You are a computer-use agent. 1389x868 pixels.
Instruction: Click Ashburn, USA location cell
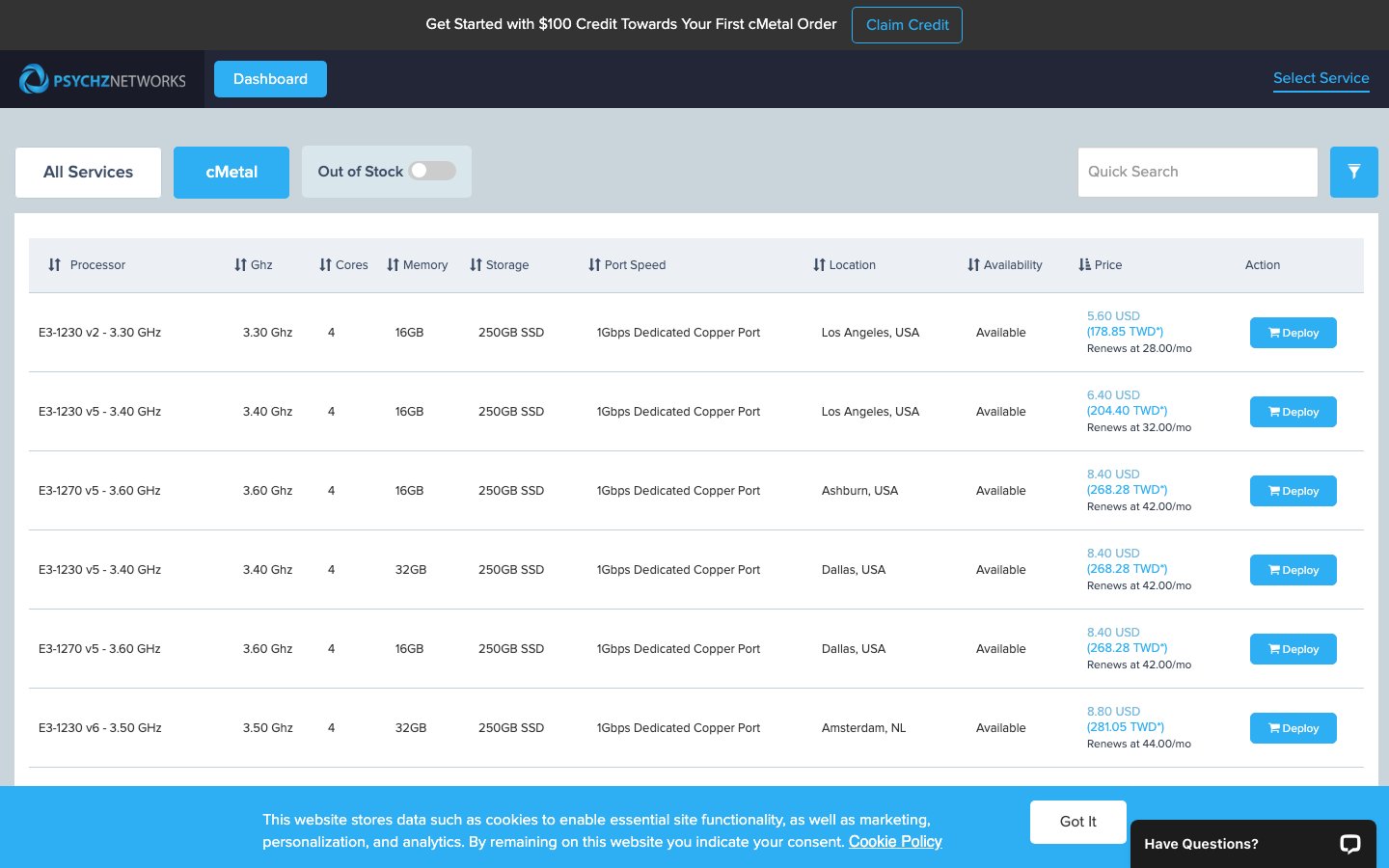(x=859, y=491)
